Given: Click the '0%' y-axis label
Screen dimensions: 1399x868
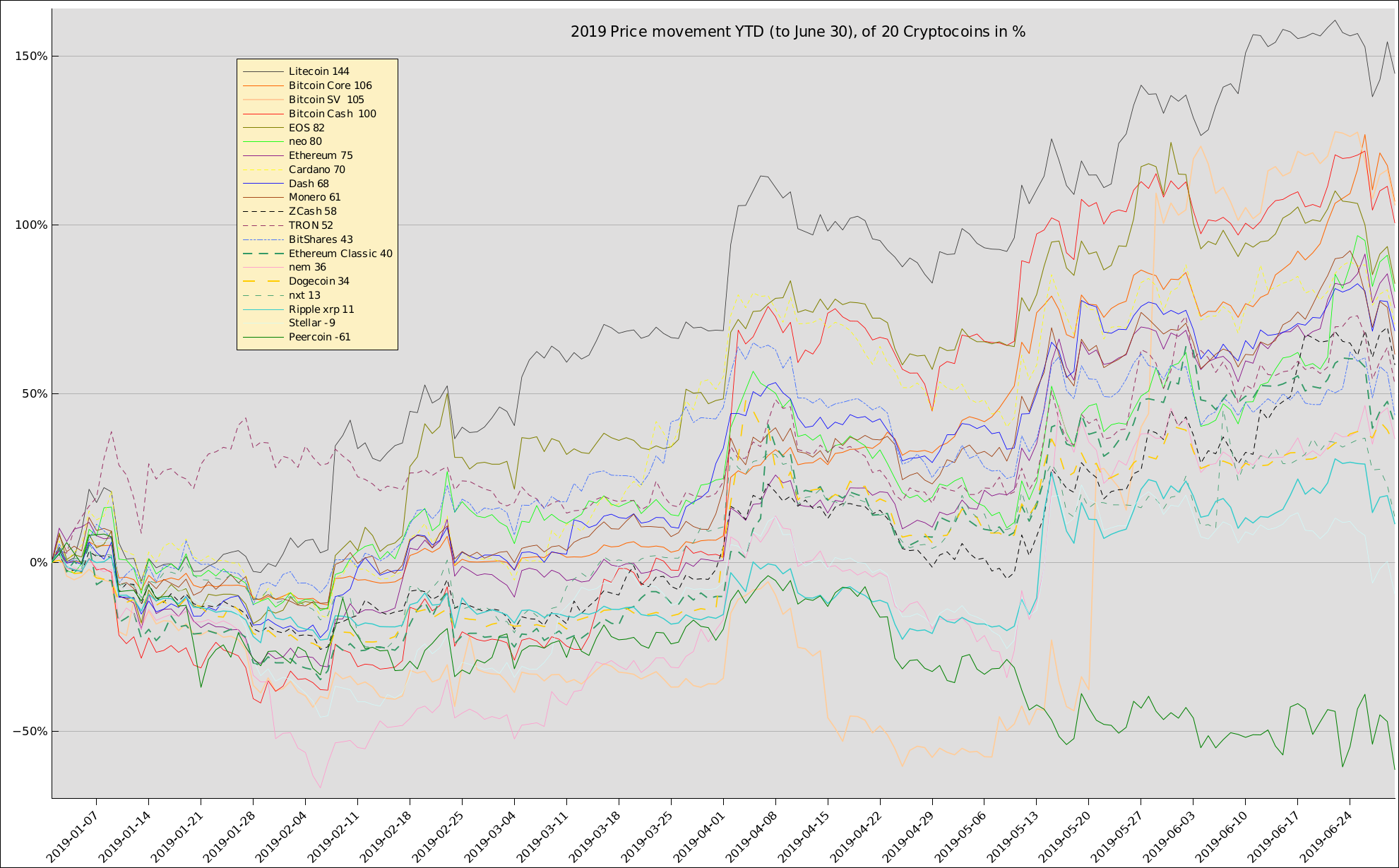Looking at the screenshot, I should coord(38,563).
